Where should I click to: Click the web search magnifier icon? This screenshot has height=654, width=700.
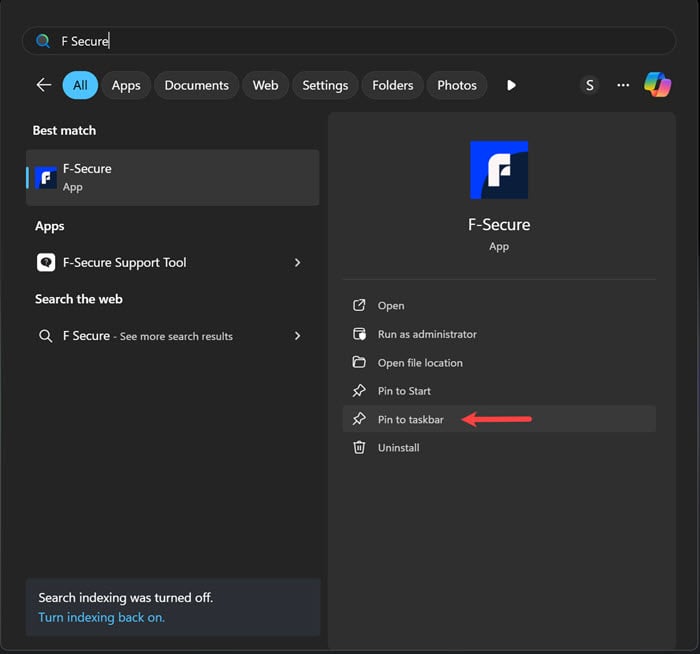(46, 336)
